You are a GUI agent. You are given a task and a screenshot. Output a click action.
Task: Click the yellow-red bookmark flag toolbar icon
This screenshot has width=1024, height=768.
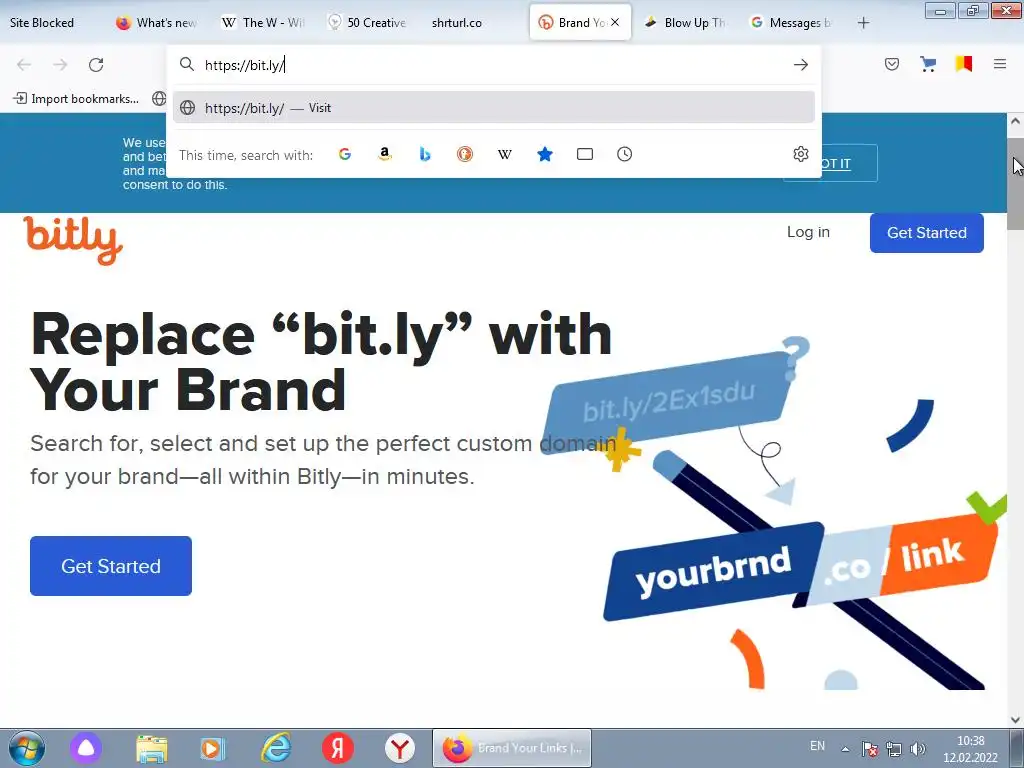964,64
